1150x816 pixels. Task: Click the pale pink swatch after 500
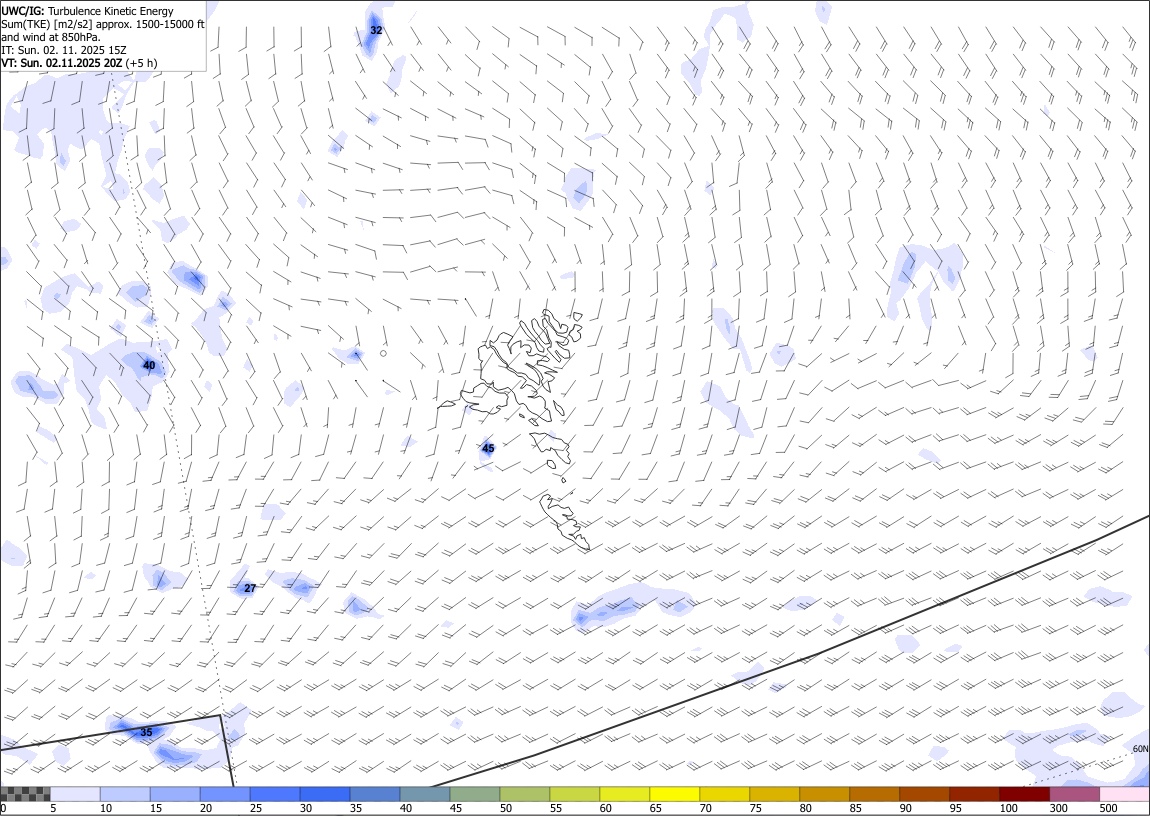click(1124, 794)
